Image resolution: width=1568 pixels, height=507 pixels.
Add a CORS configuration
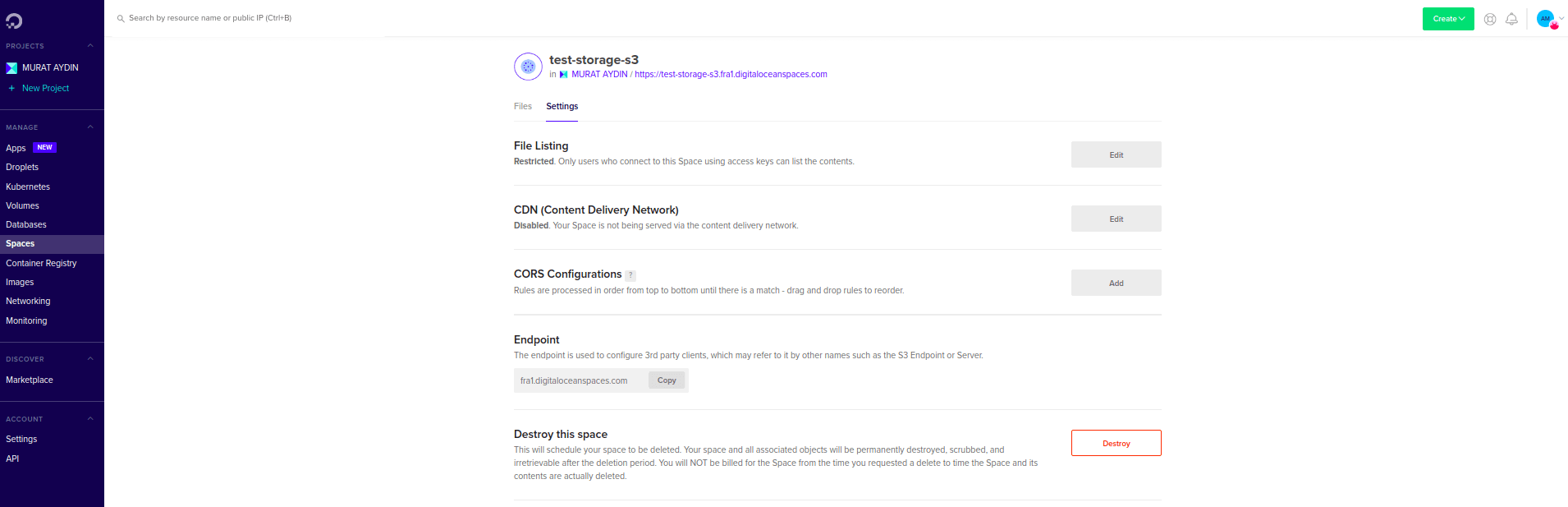tap(1116, 283)
